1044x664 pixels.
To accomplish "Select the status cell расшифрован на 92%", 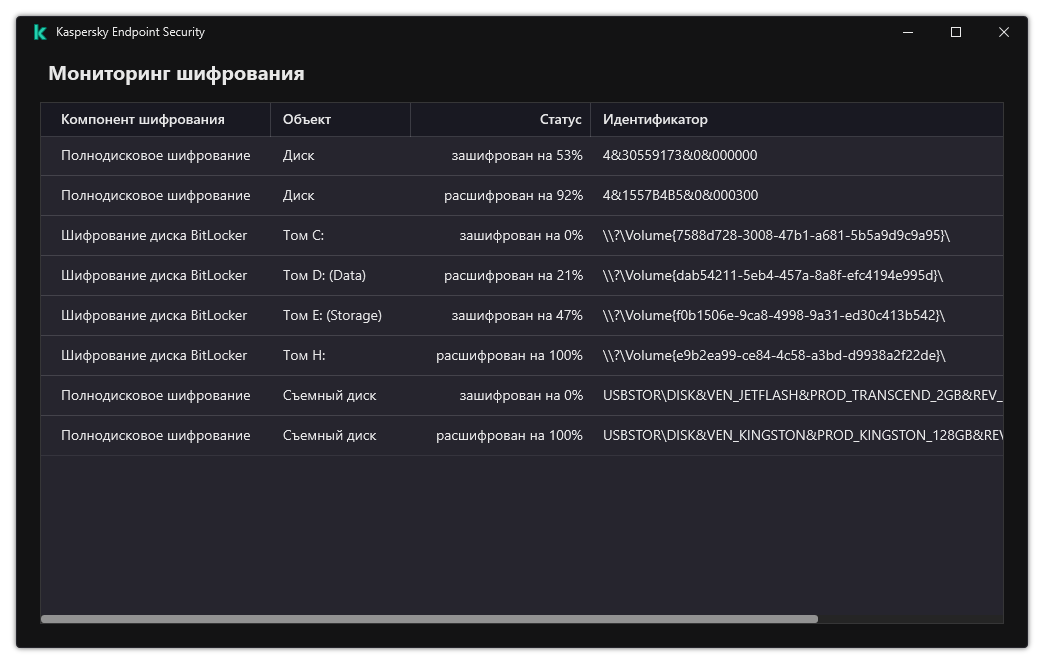I will pos(513,195).
